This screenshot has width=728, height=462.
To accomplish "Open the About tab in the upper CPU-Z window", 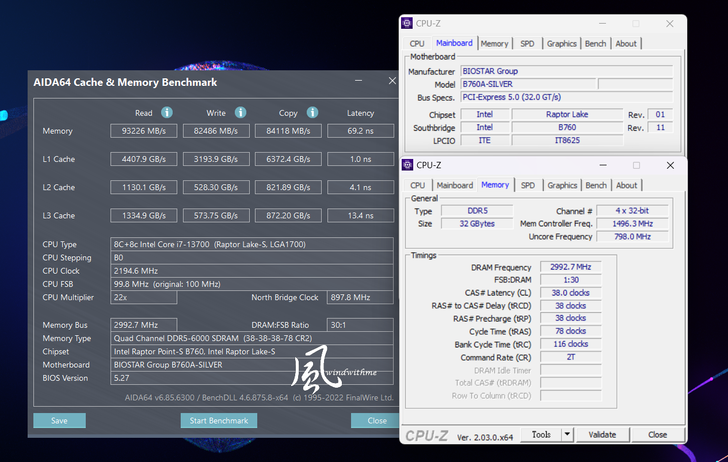I will tap(626, 44).
